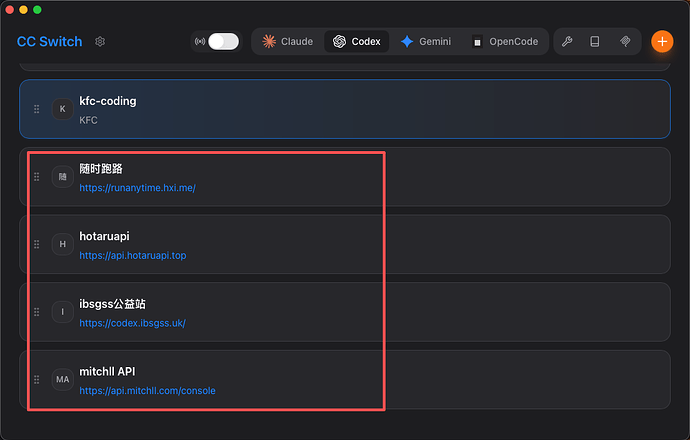Screen dimensions: 690x440
Task: Add a new provider with the orange plus button
Action: 662,42
